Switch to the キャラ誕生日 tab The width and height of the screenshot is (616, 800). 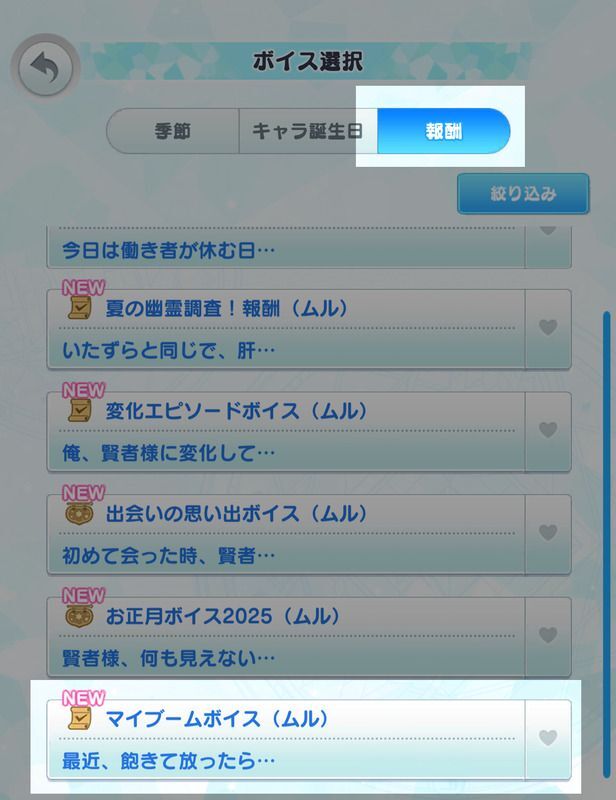pos(308,131)
